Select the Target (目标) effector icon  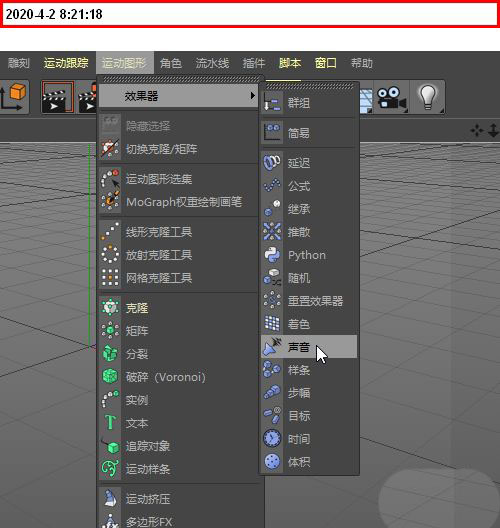pyautogui.click(x=272, y=416)
